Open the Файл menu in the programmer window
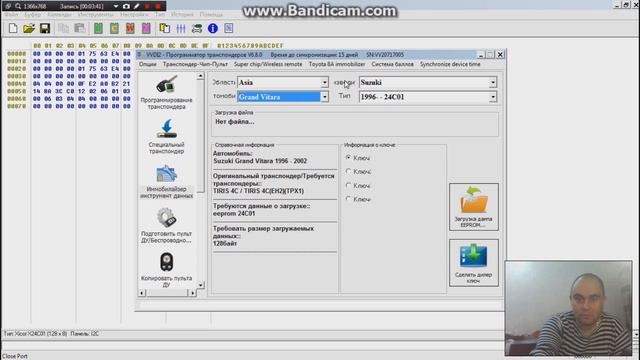640x360 pixels. coord(11,15)
